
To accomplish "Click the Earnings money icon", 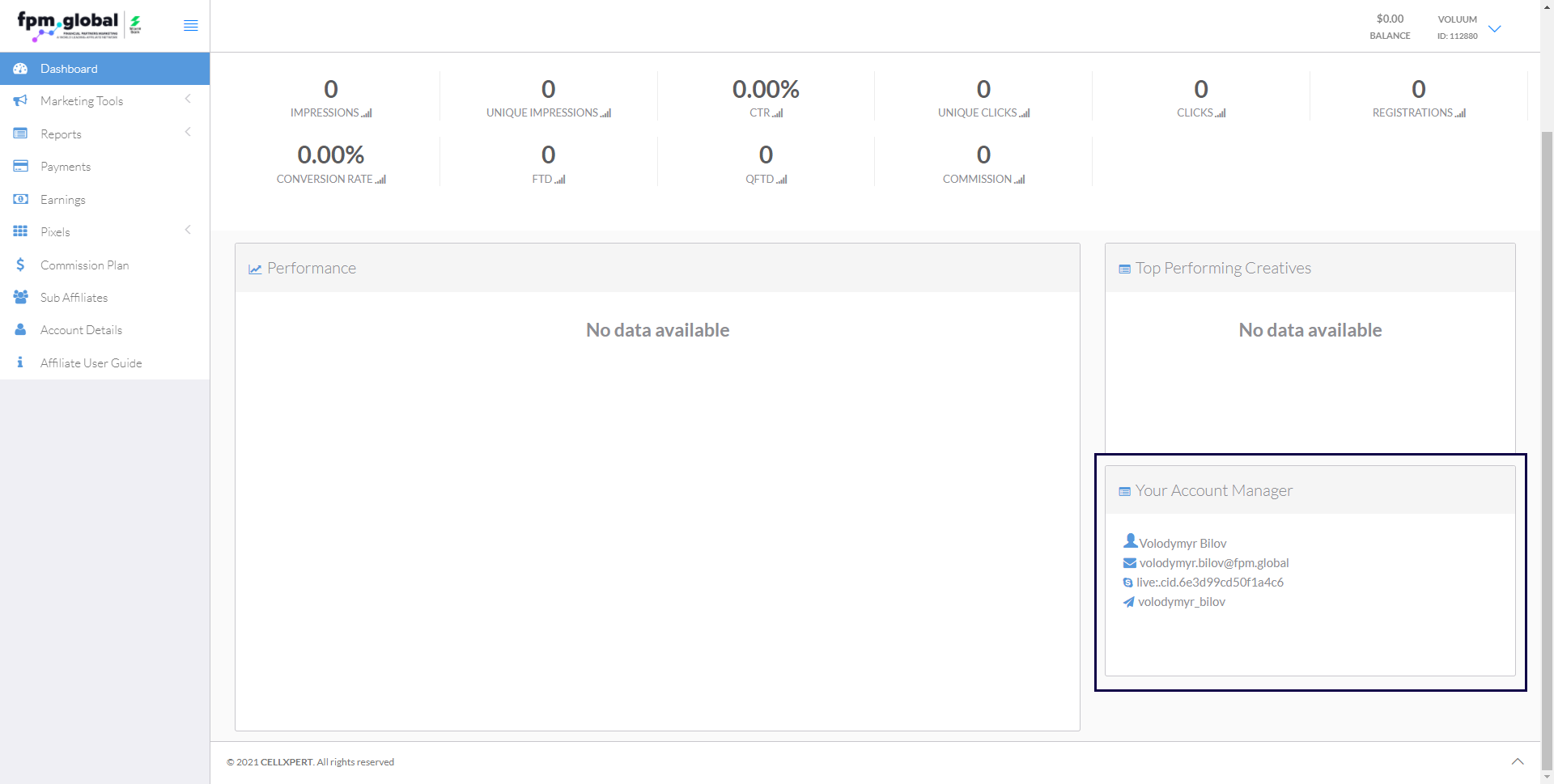I will click(x=20, y=199).
